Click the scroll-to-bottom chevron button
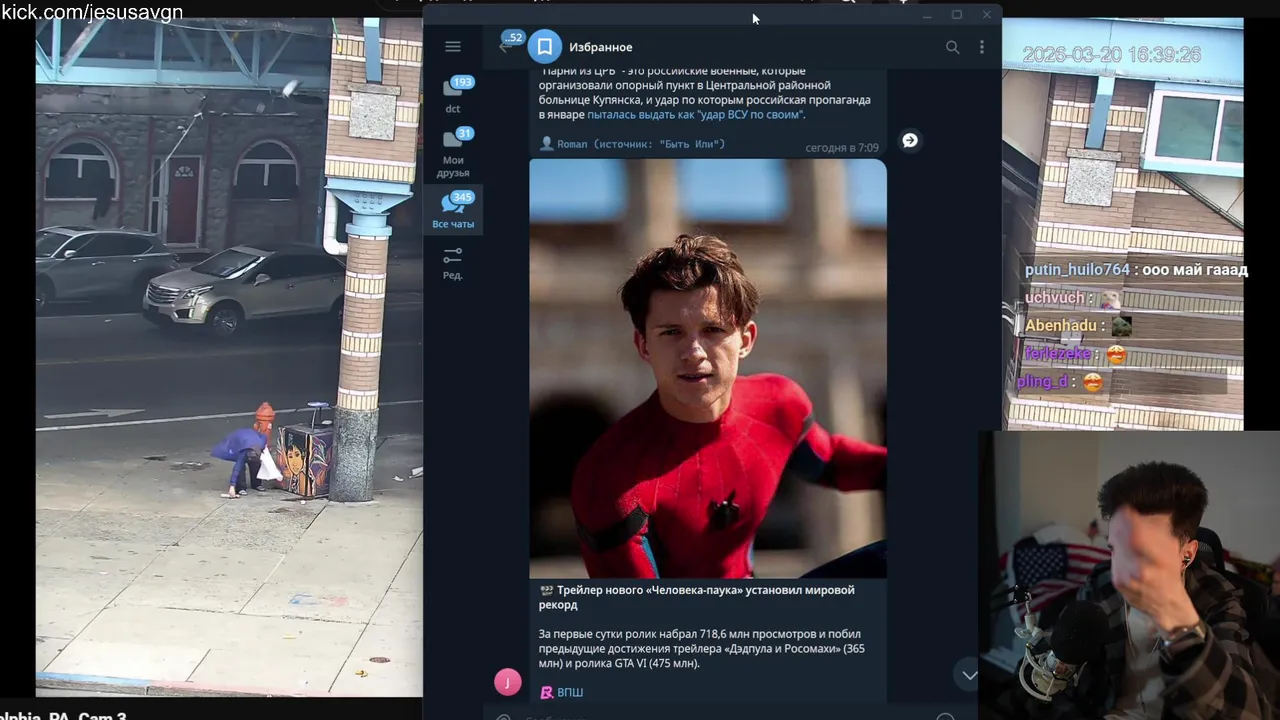This screenshot has width=1280, height=720. click(x=969, y=675)
